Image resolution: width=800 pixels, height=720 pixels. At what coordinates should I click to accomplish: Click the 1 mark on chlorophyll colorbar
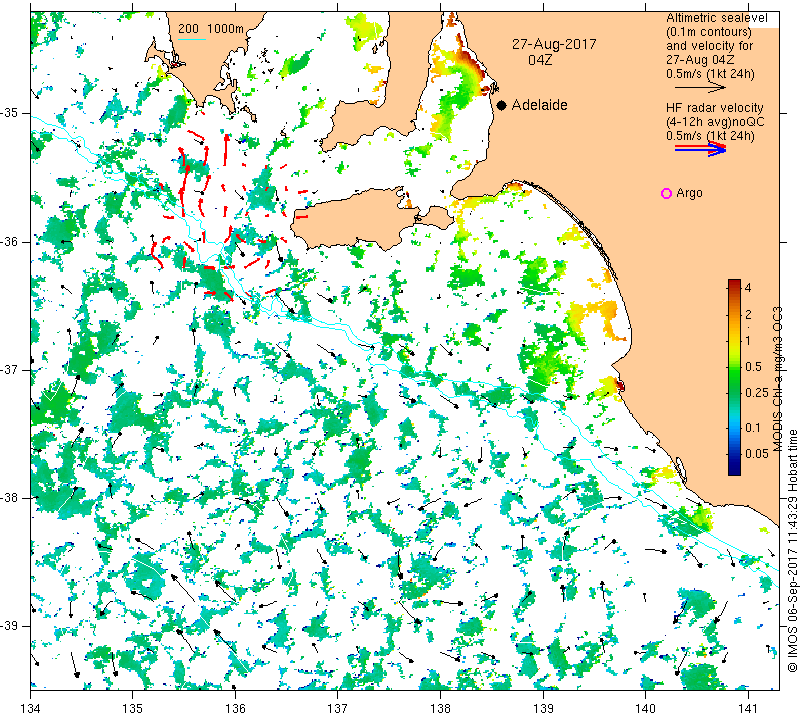[748, 340]
